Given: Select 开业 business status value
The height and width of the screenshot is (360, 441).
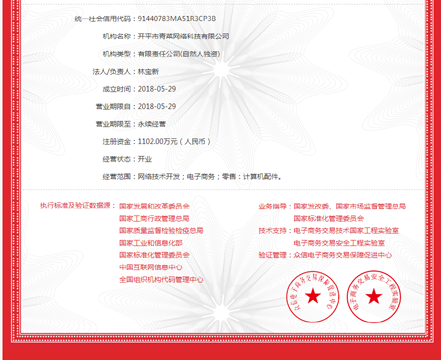Looking at the screenshot, I should pyautogui.click(x=145, y=159).
